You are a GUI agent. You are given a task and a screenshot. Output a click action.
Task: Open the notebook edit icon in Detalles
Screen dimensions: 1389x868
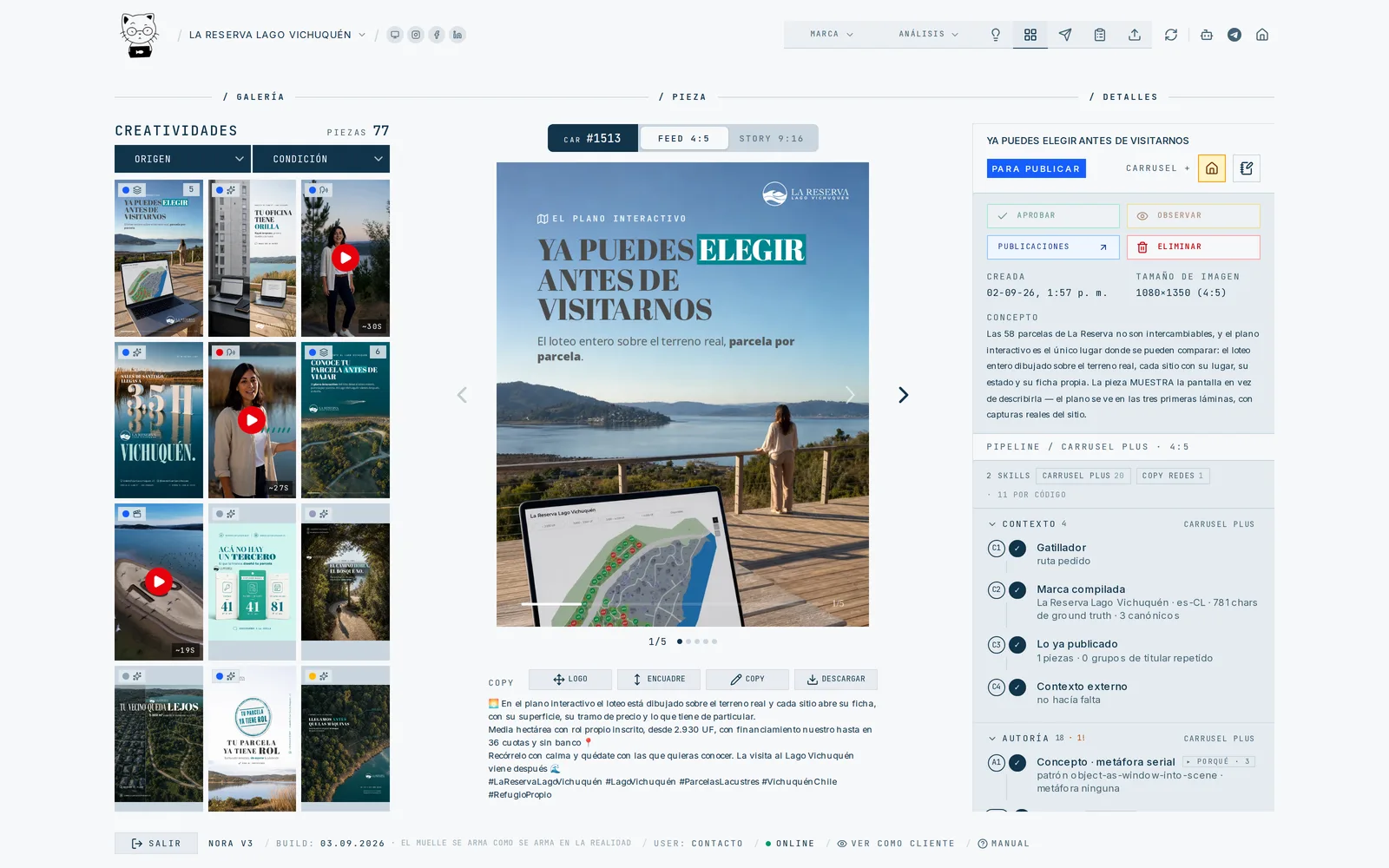[x=1247, y=168]
